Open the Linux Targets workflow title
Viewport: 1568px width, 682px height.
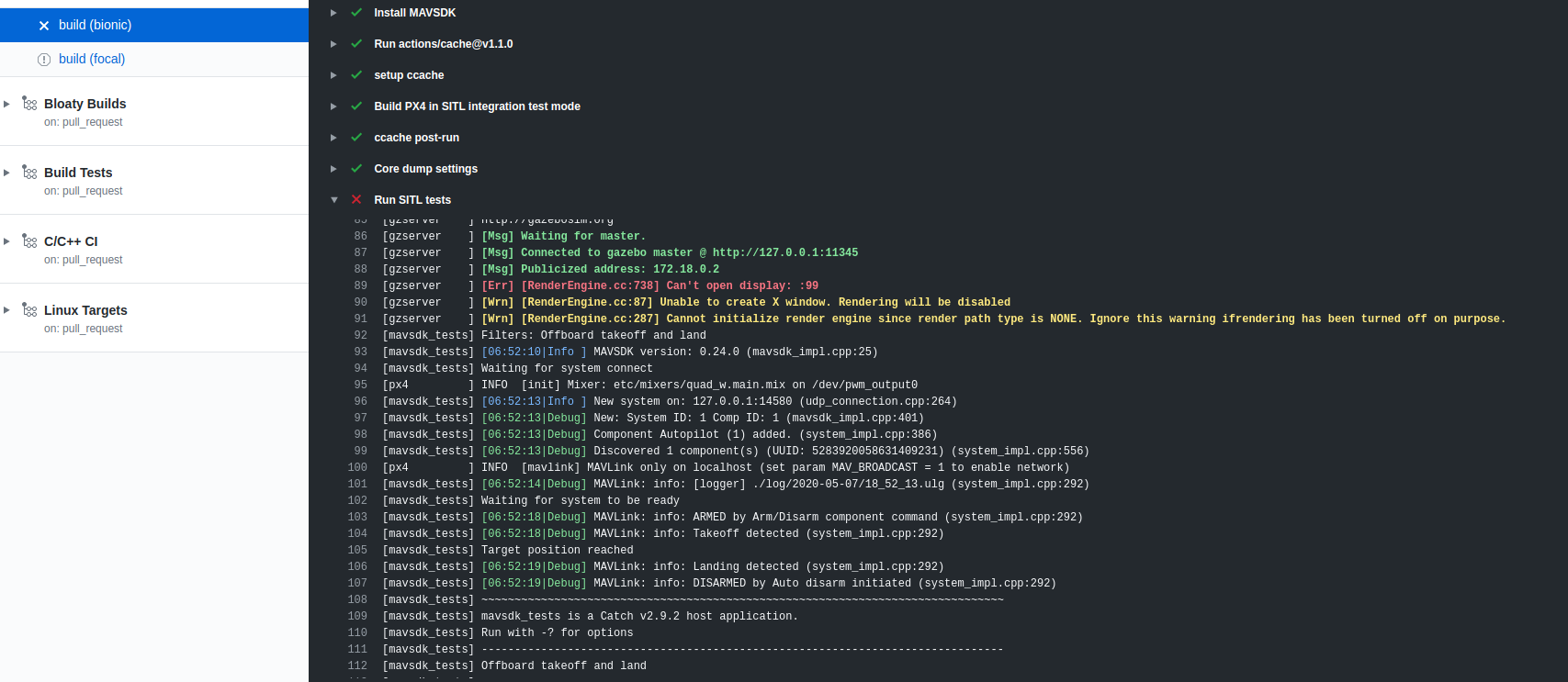point(85,310)
